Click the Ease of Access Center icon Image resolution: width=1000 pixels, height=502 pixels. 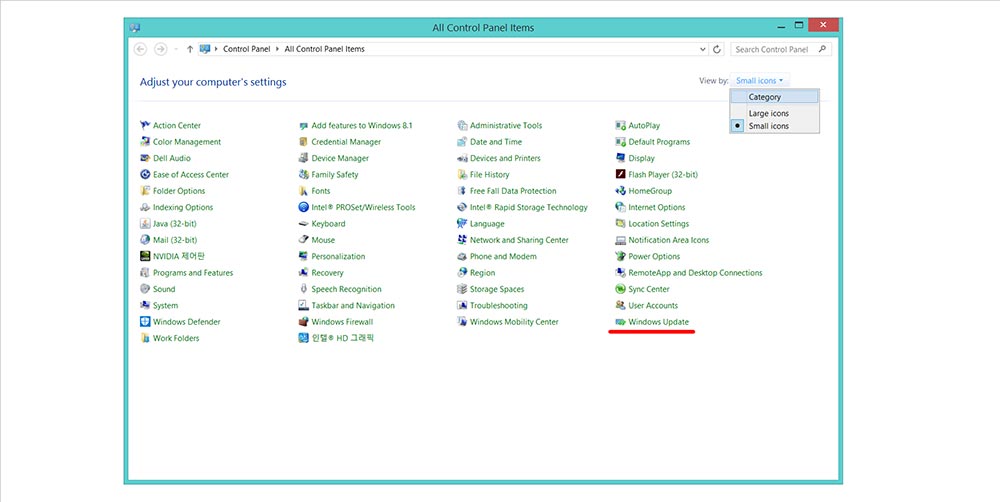[x=145, y=174]
